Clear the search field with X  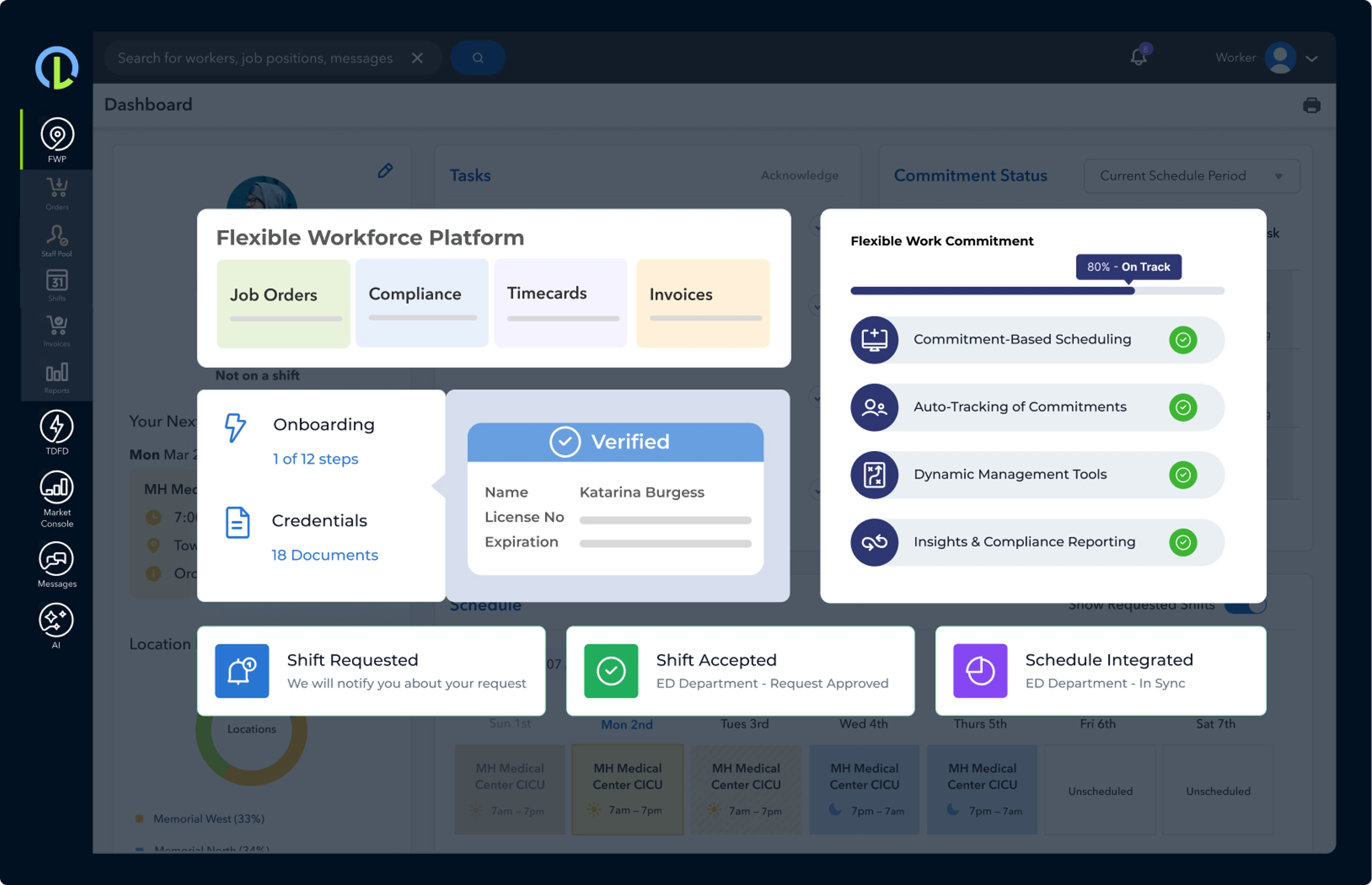[418, 58]
